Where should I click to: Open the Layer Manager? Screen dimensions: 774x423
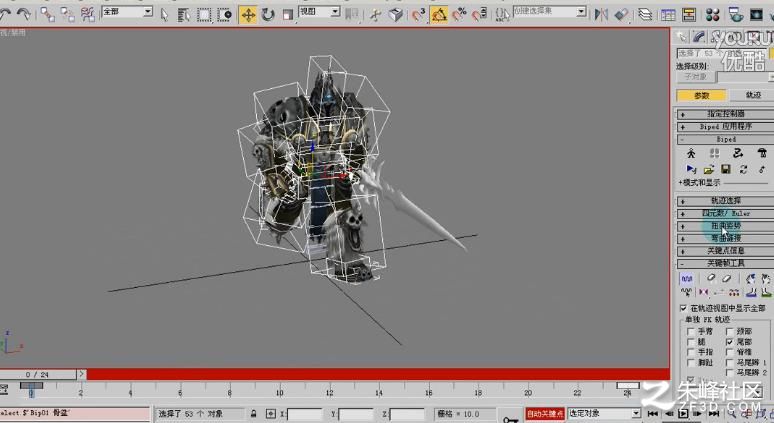pos(645,15)
